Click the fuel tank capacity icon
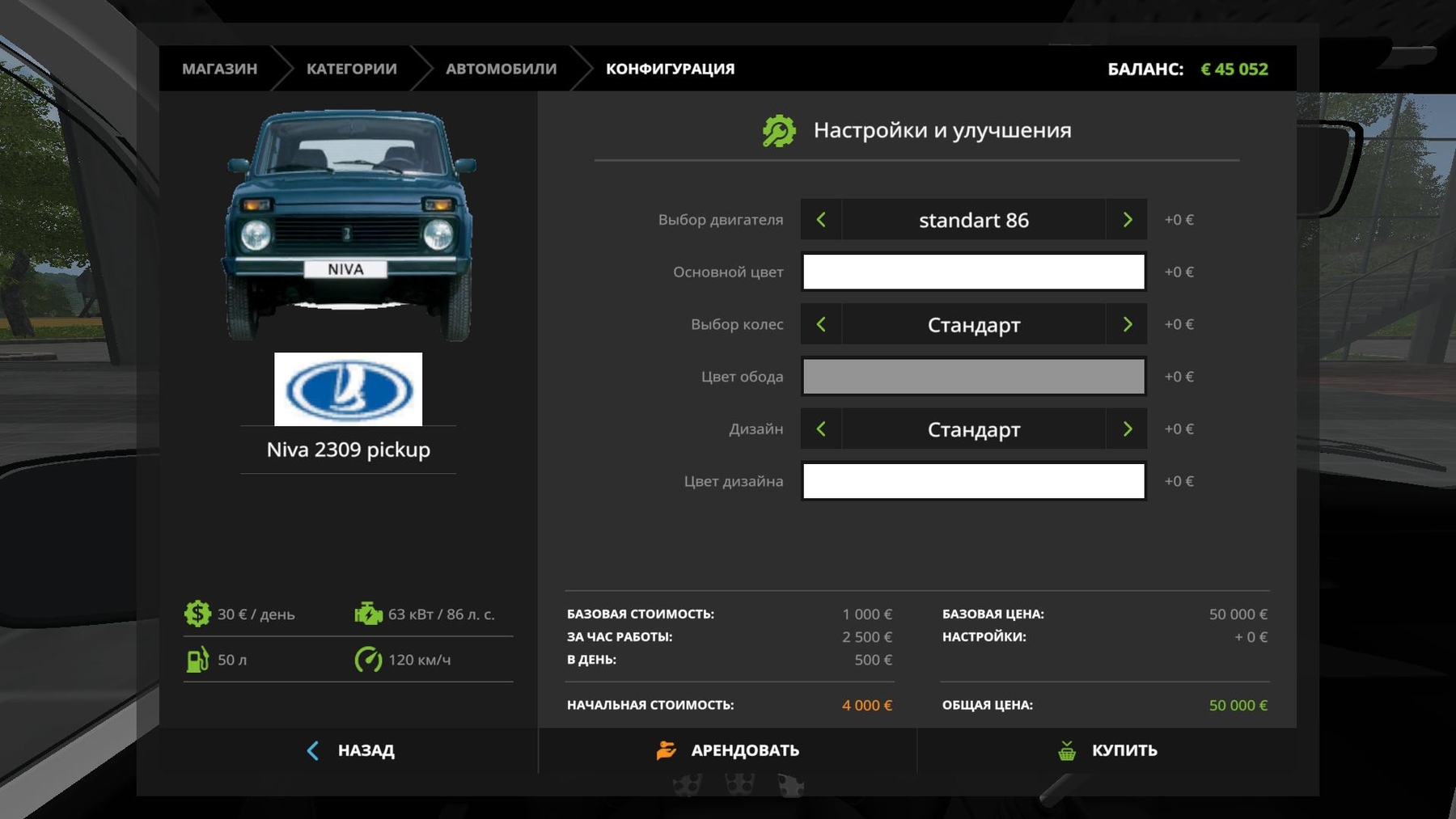This screenshot has width=1456, height=819. click(197, 660)
